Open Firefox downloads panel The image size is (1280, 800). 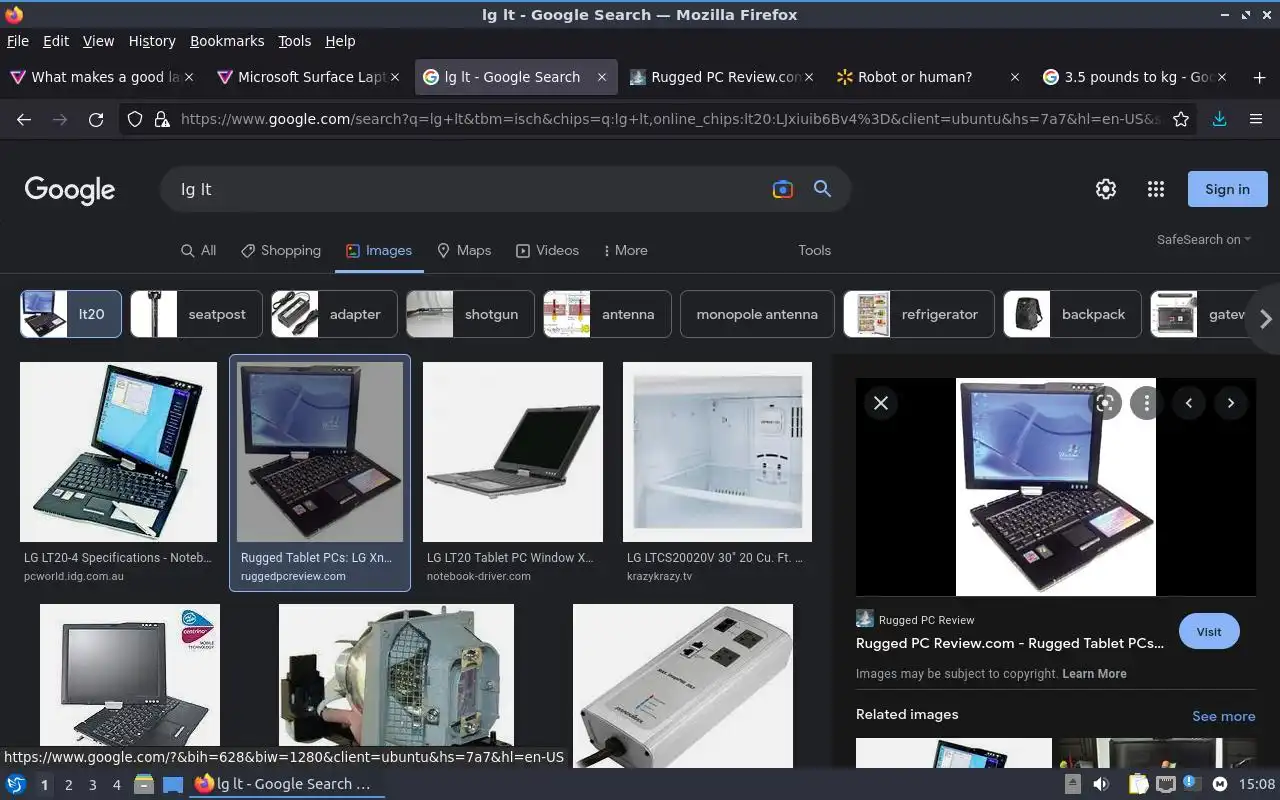point(1219,119)
